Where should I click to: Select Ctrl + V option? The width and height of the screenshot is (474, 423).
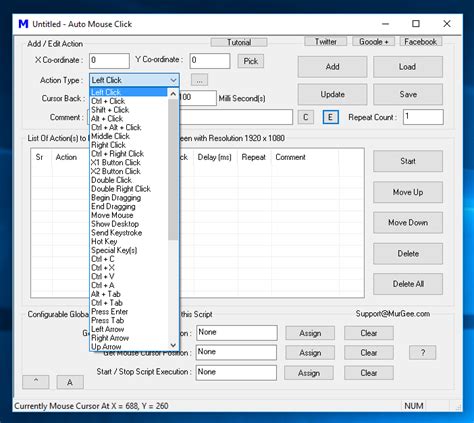pyautogui.click(x=129, y=276)
